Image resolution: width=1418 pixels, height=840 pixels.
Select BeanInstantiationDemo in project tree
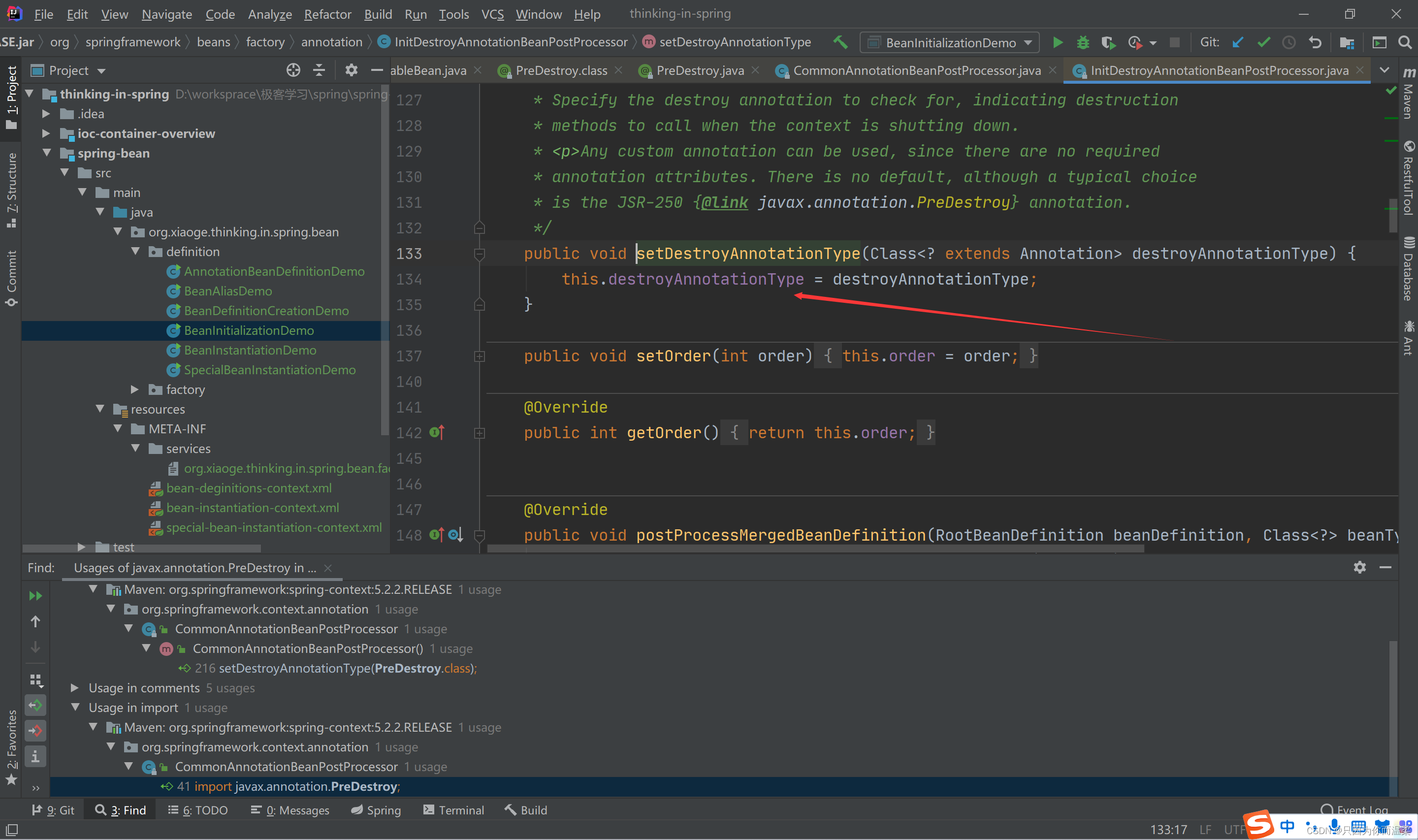tap(250, 351)
